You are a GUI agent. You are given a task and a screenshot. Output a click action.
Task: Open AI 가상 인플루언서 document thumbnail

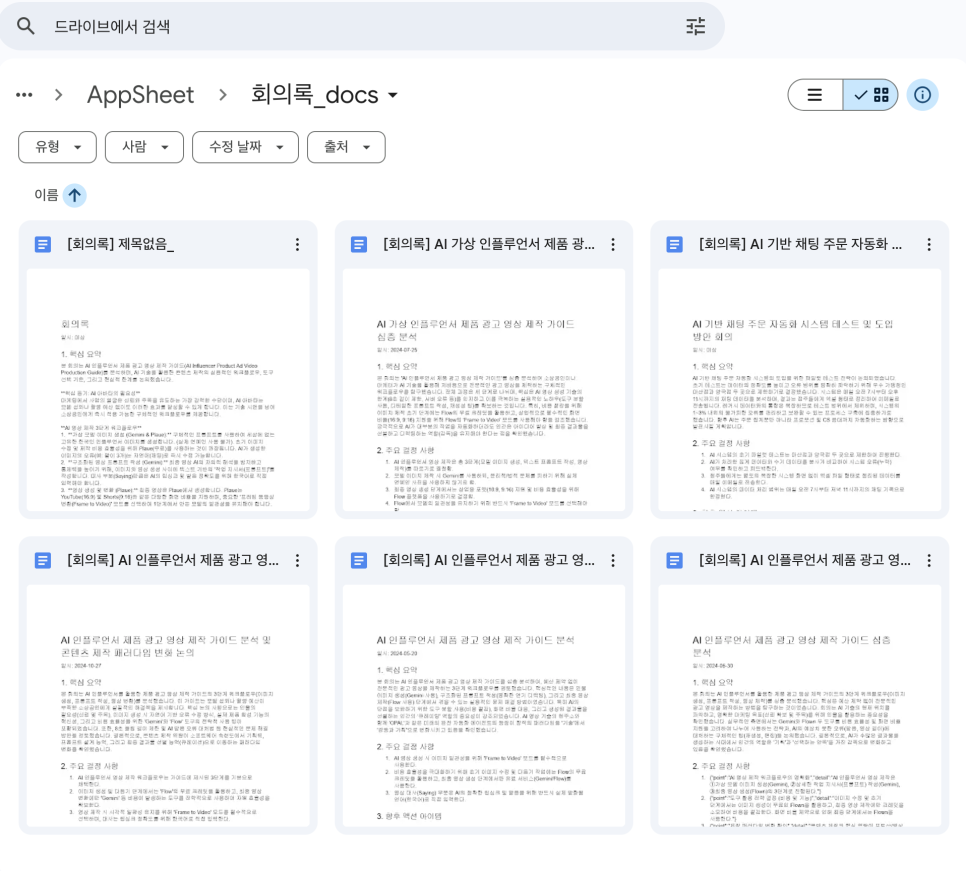point(484,390)
